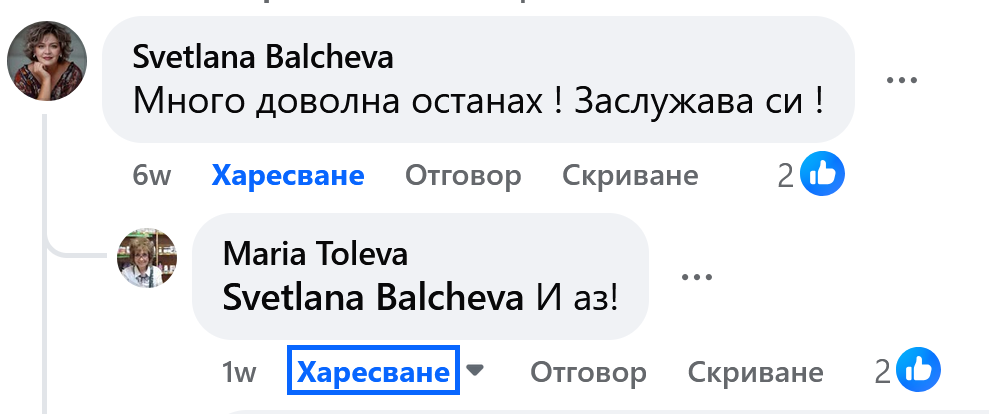Click Отговор under Svetlana Balcheva's comment
The image size is (989, 414).
pos(463,176)
